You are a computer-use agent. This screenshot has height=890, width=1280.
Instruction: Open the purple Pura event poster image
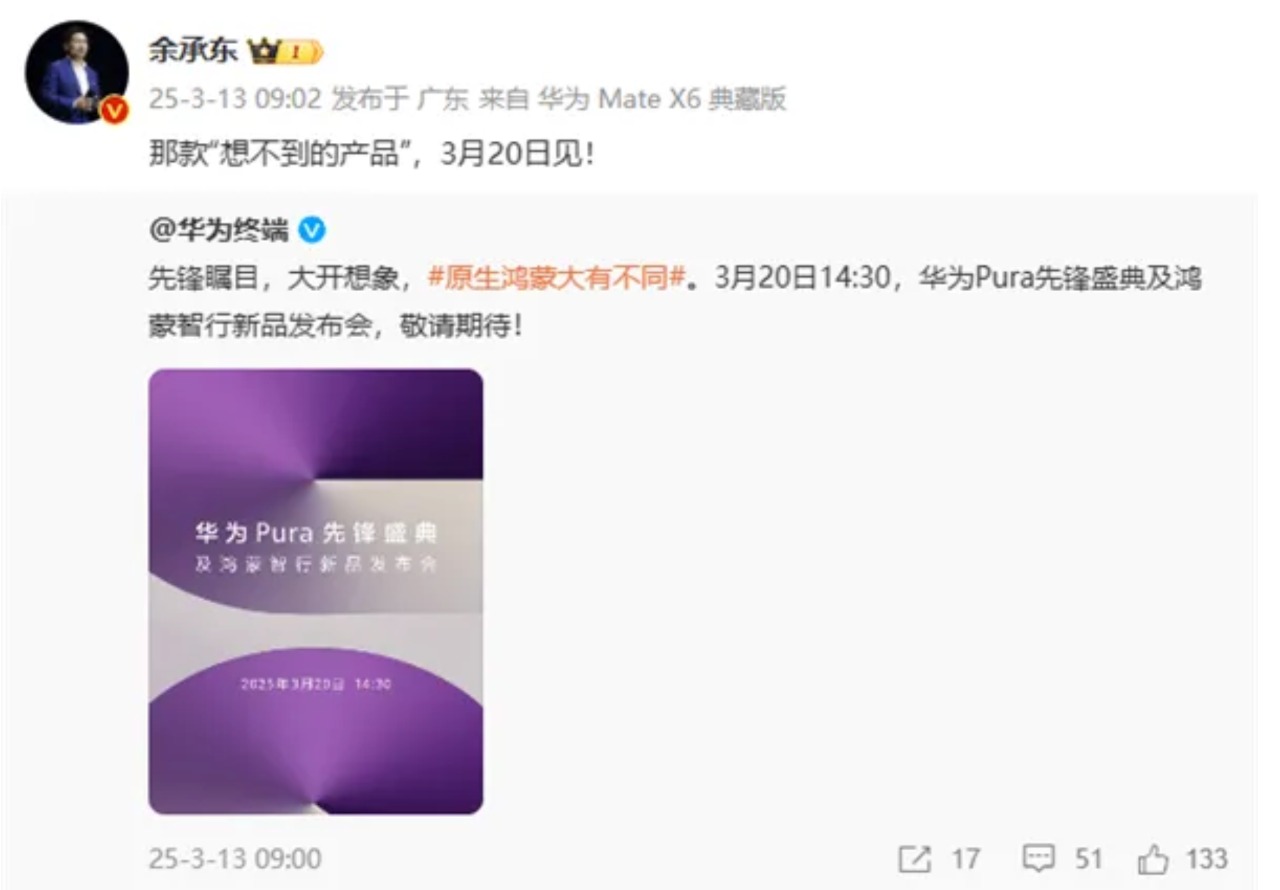(316, 591)
